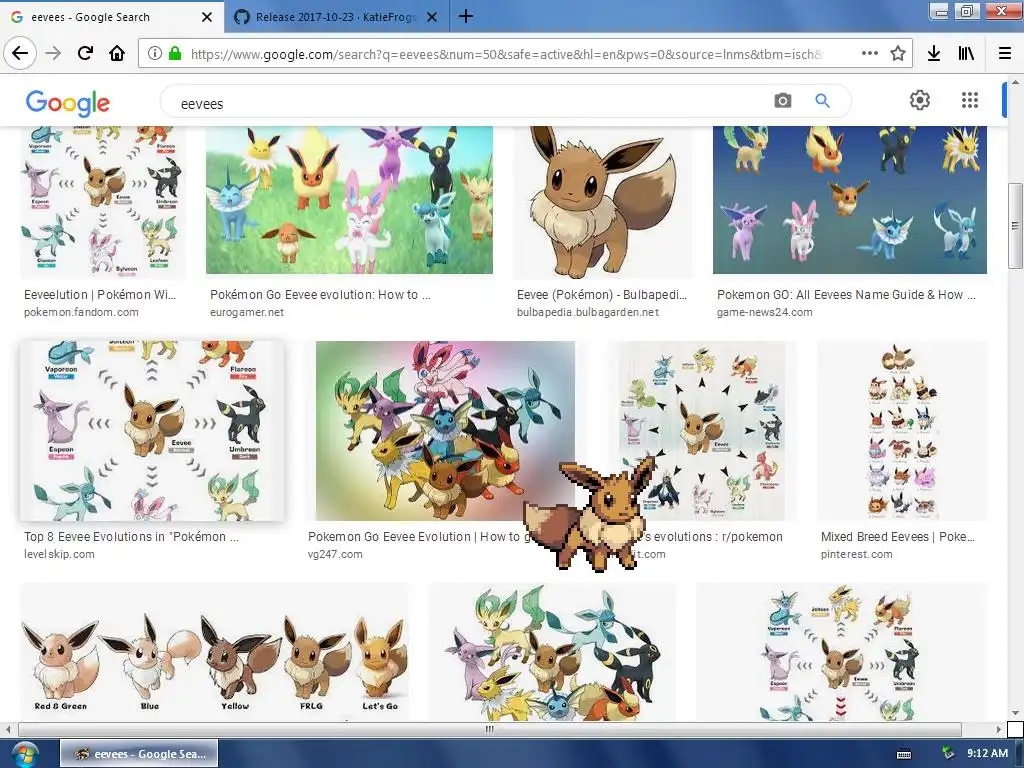This screenshot has height=768, width=1024.
Task: Open Google quick settings gear
Action: [920, 100]
